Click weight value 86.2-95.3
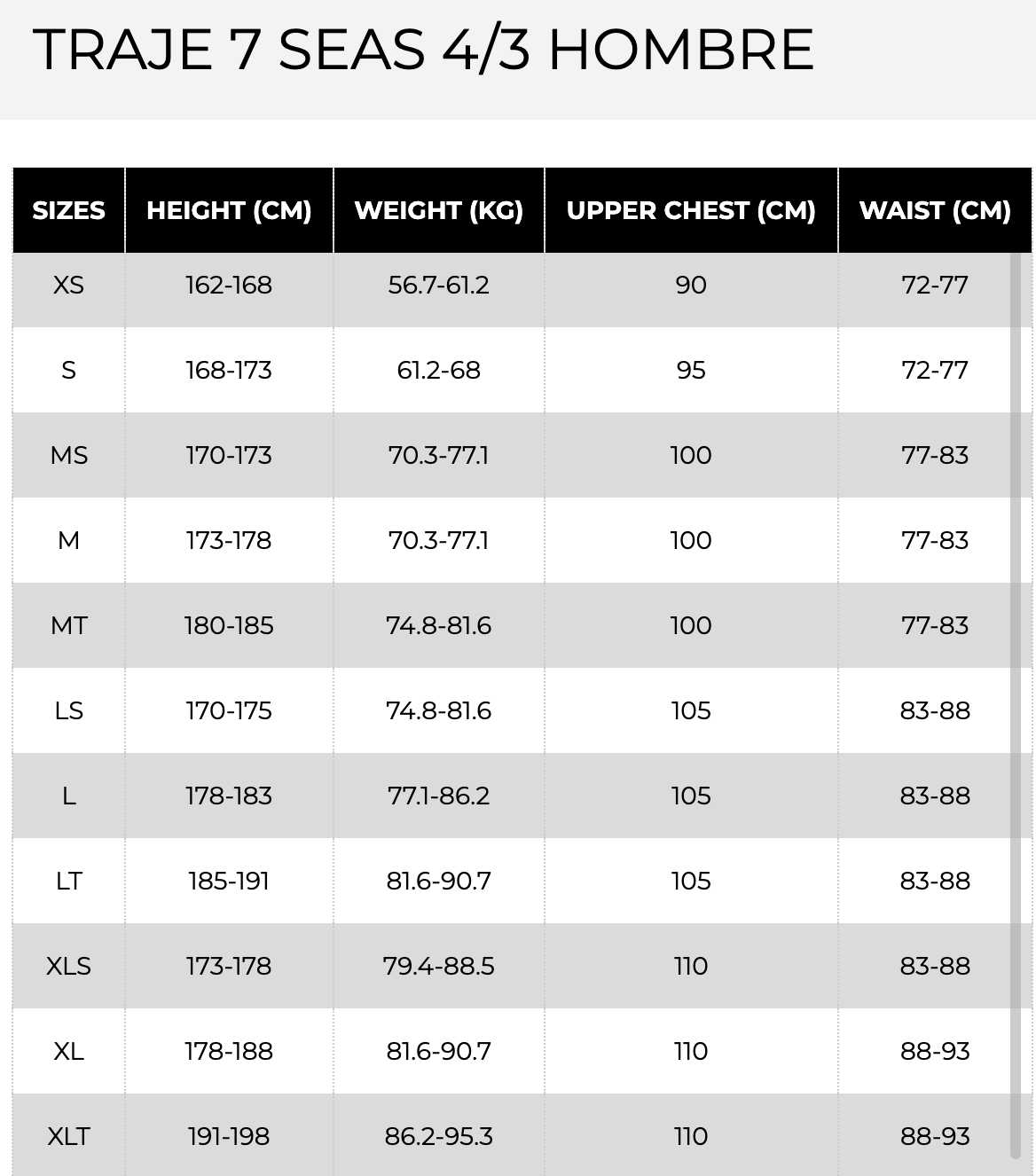 438,1136
